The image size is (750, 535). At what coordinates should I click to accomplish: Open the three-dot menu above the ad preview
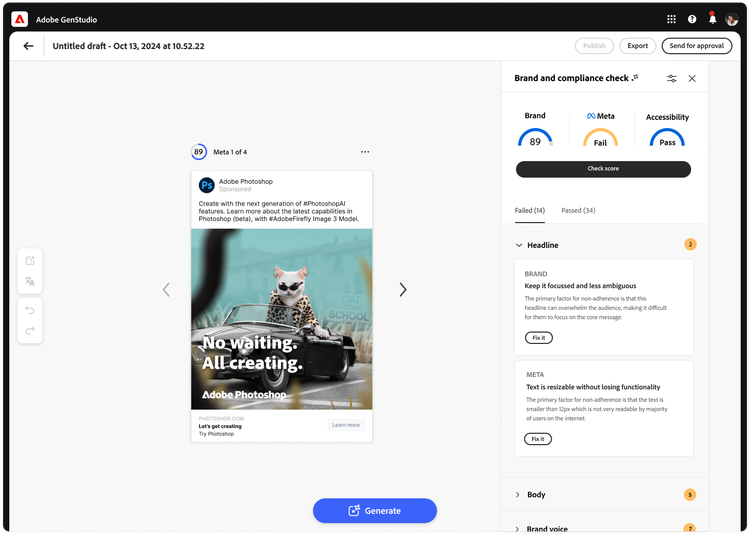(365, 152)
